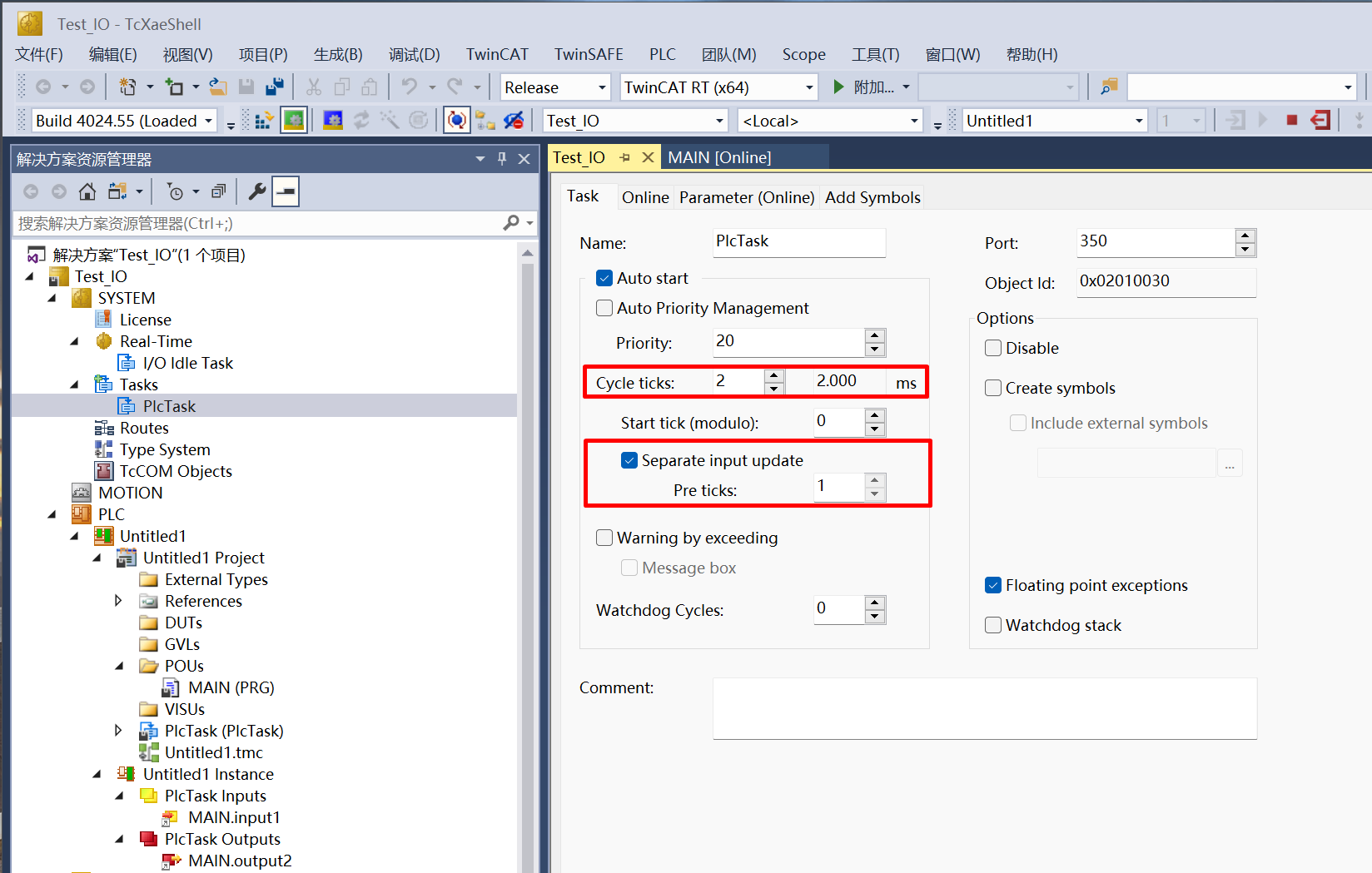Viewport: 1372px width, 873px height.
Task: Click Save All icon in toolbar
Action: point(274,87)
